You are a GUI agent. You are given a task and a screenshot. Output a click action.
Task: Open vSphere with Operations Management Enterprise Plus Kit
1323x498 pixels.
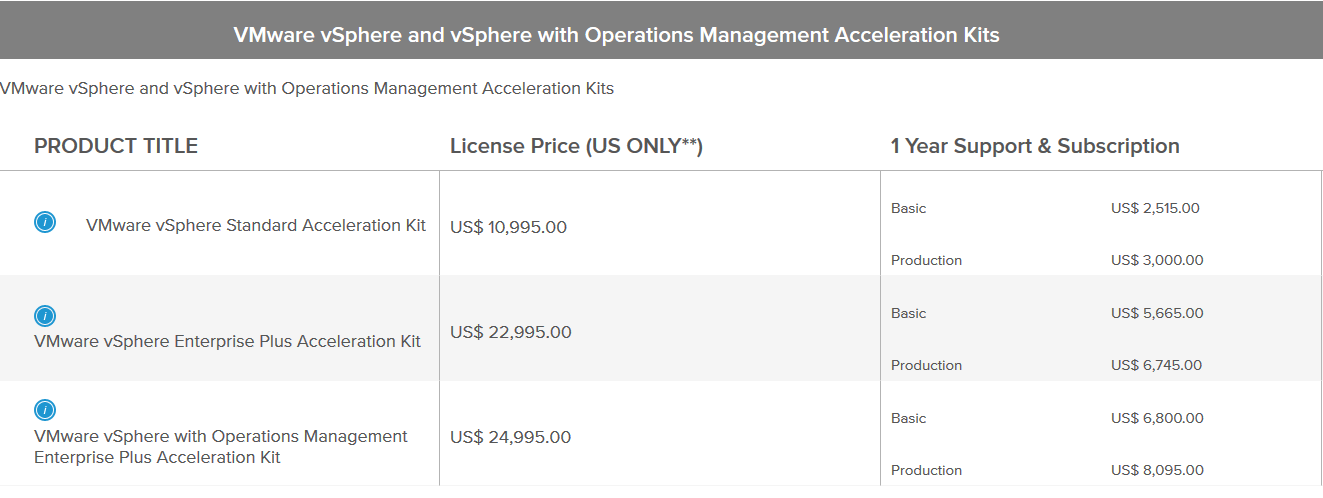tap(221, 447)
